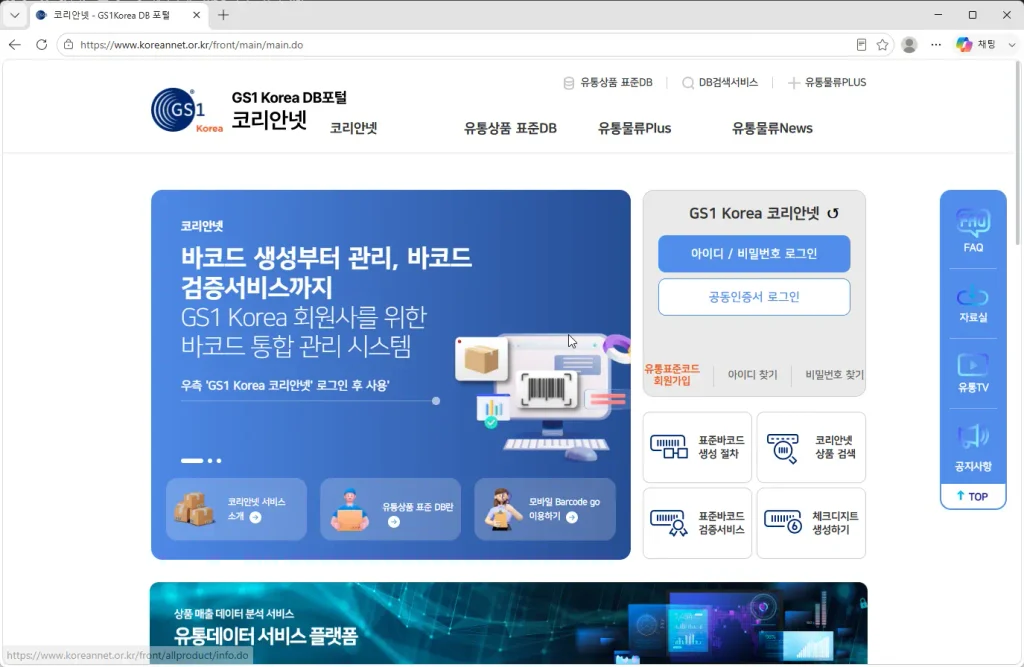Screen dimensions: 1024x667
Task: Open browser profile icon
Action: [x=909, y=44]
